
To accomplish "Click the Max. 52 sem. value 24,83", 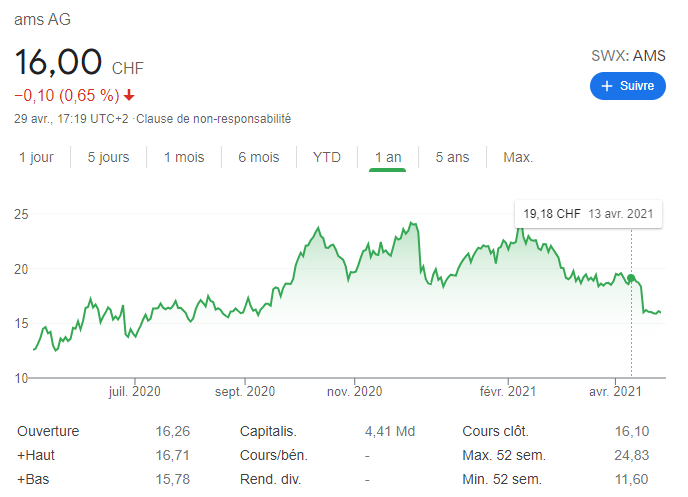I will tap(631, 455).
